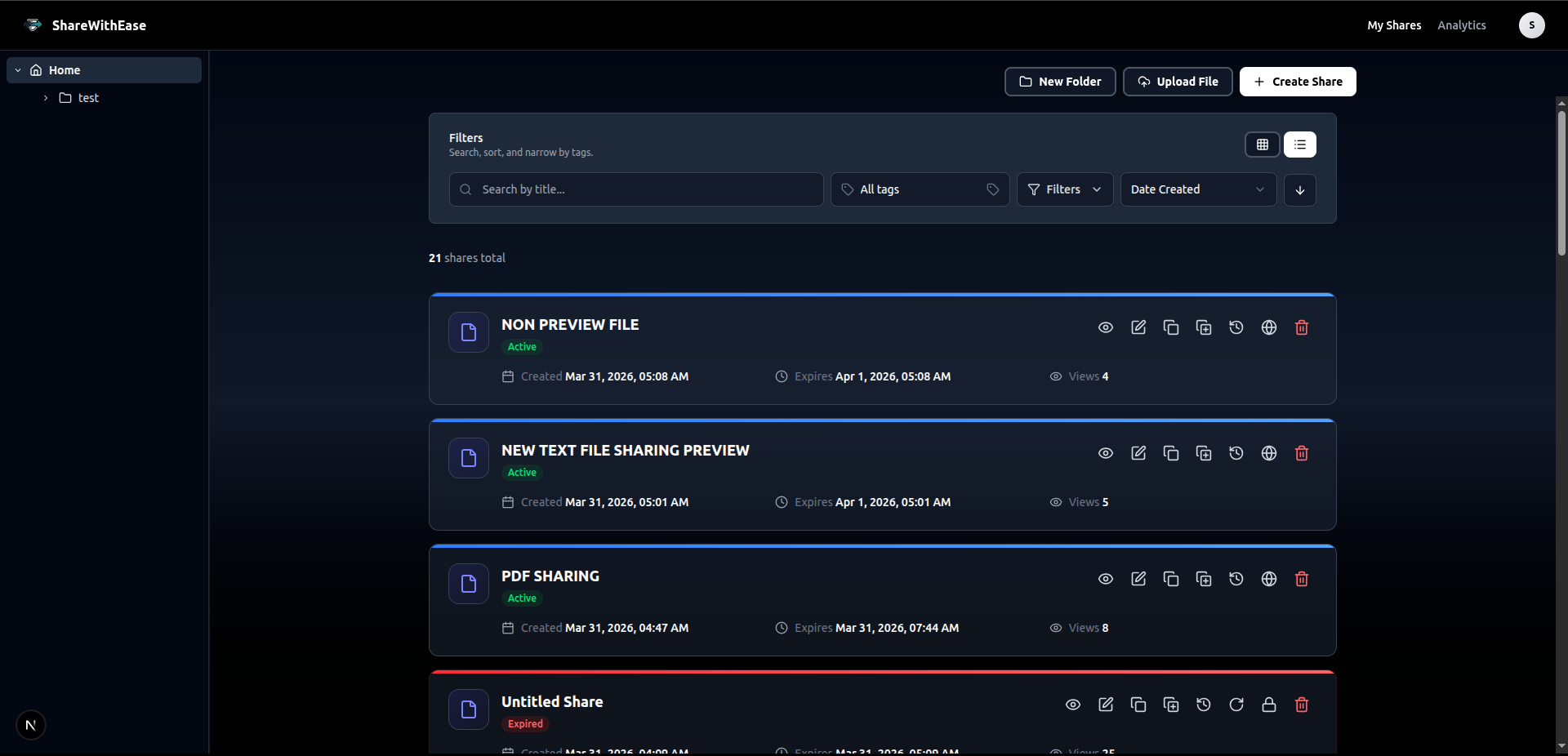Renew the expired Untitled Share
Screen dimensions: 1568x756
coord(1236,705)
